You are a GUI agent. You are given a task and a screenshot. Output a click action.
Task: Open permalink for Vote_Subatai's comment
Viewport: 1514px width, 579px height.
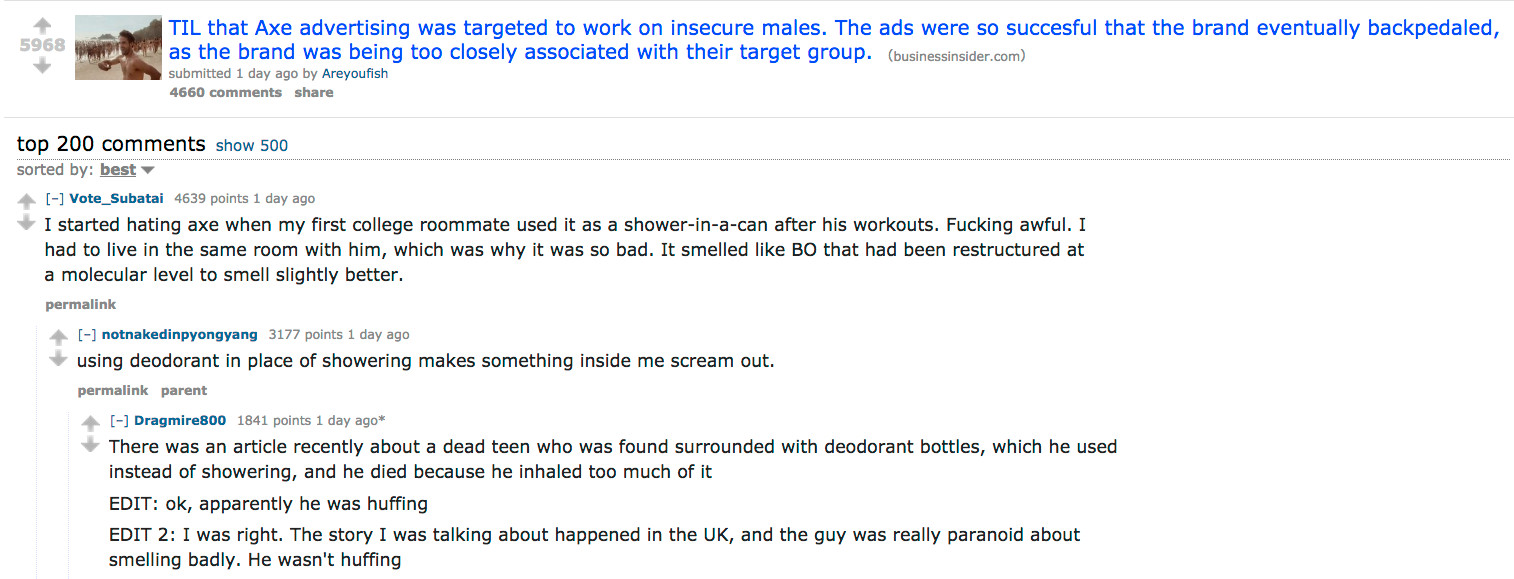click(x=81, y=304)
